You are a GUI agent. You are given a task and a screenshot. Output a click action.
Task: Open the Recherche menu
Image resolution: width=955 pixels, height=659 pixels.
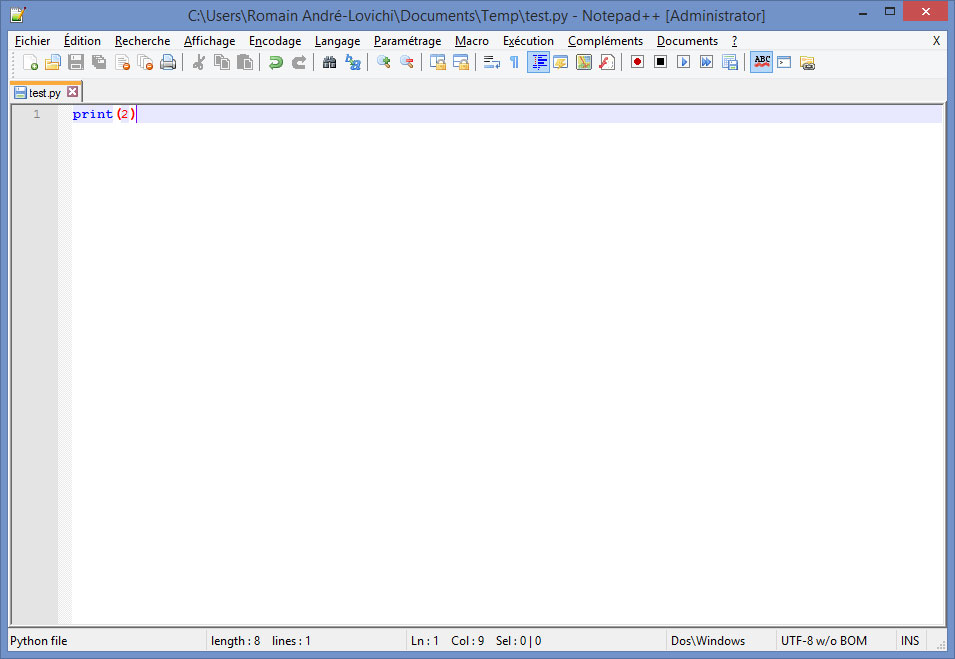pos(143,41)
